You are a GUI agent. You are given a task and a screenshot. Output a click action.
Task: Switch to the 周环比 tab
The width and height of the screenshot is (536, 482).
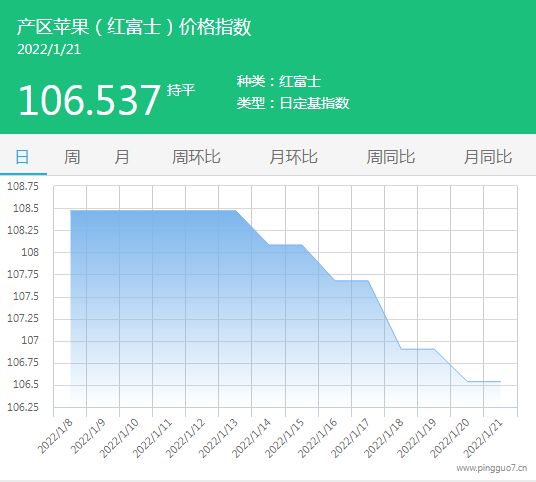[196, 157]
